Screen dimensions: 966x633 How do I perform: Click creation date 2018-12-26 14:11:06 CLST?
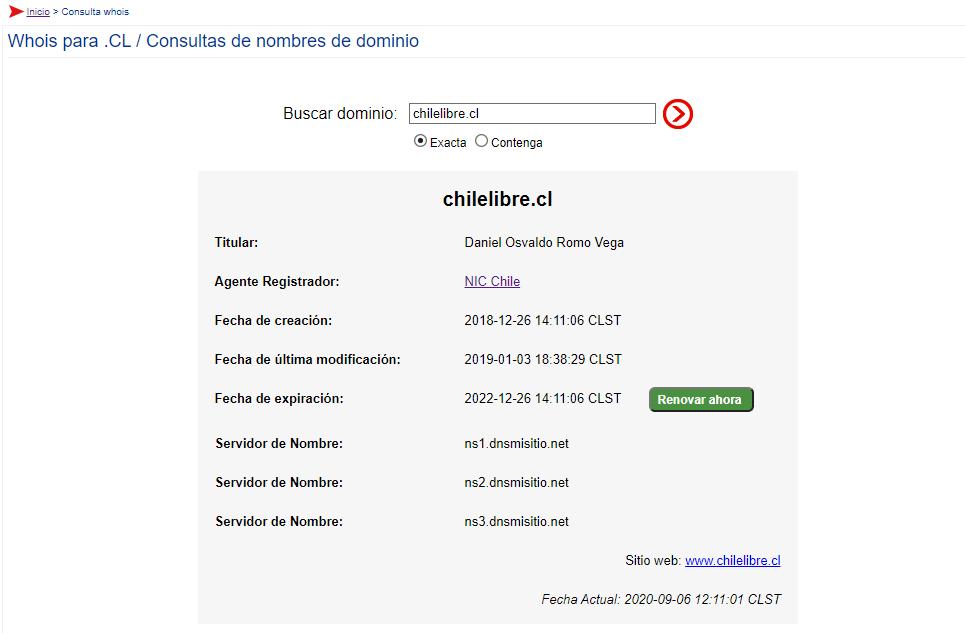pos(543,321)
